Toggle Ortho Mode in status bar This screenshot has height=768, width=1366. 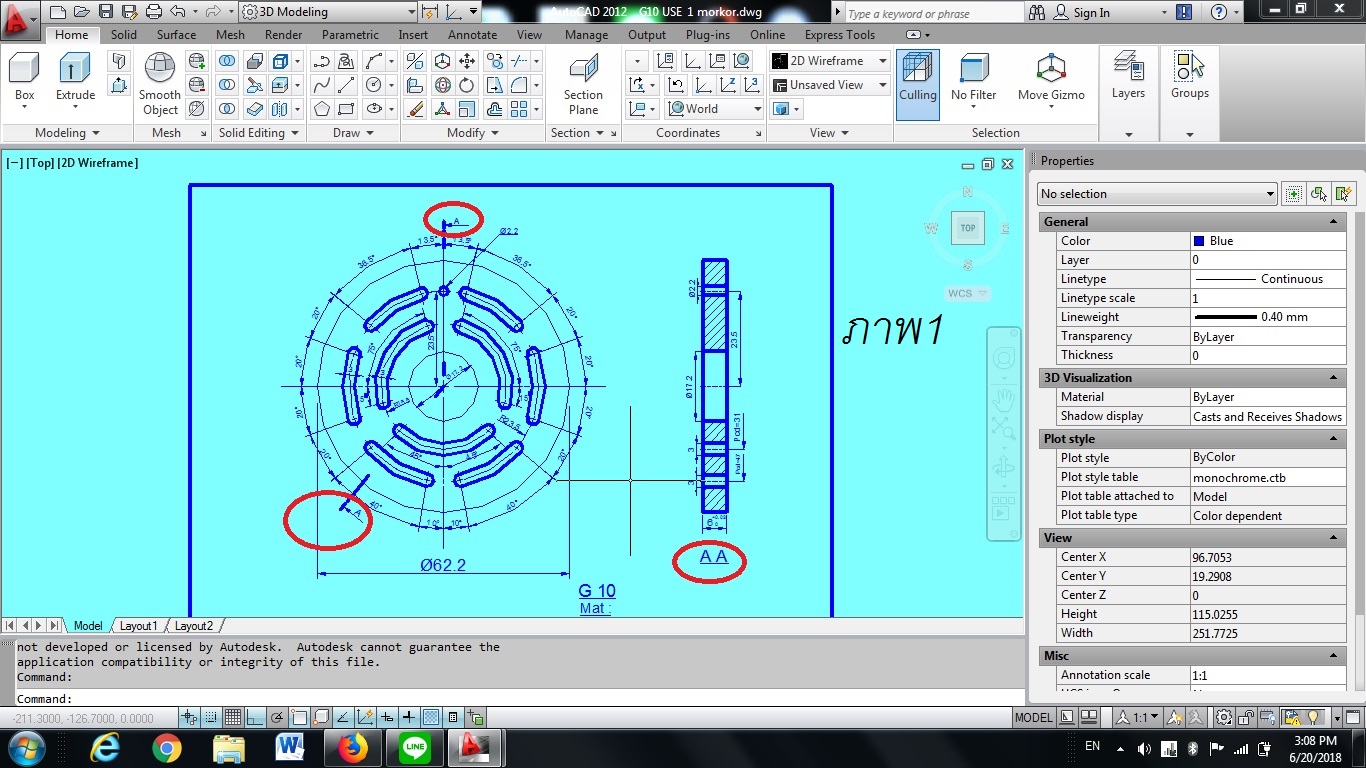pyautogui.click(x=255, y=717)
